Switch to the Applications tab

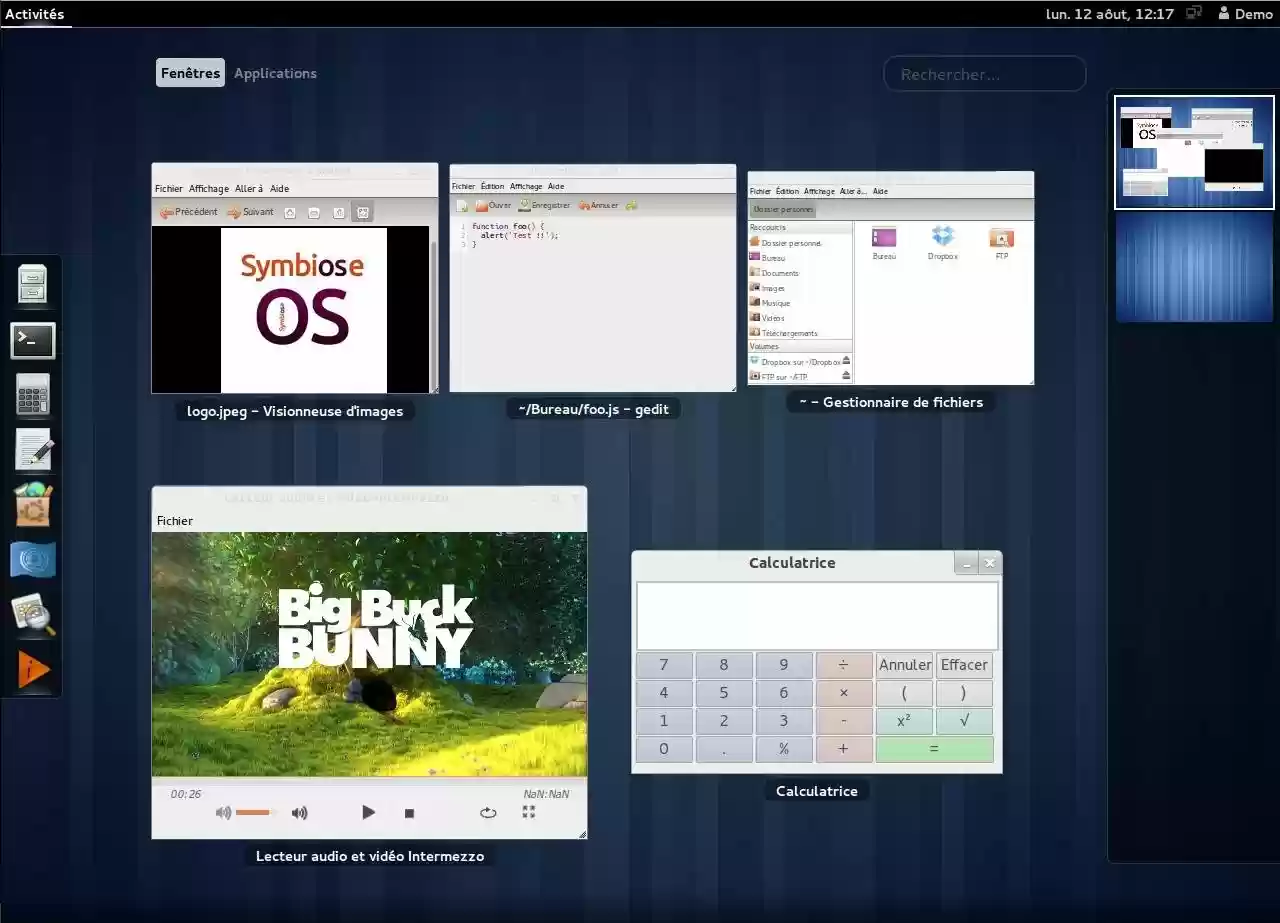pyautogui.click(x=275, y=73)
